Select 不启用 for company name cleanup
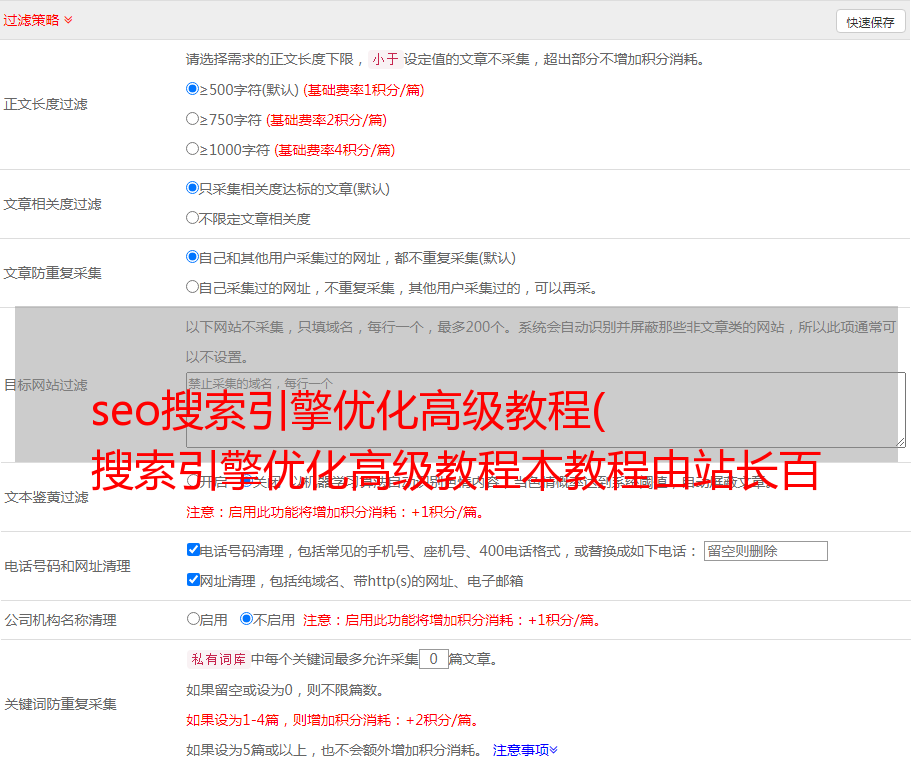This screenshot has height=768, width=912. [247, 619]
